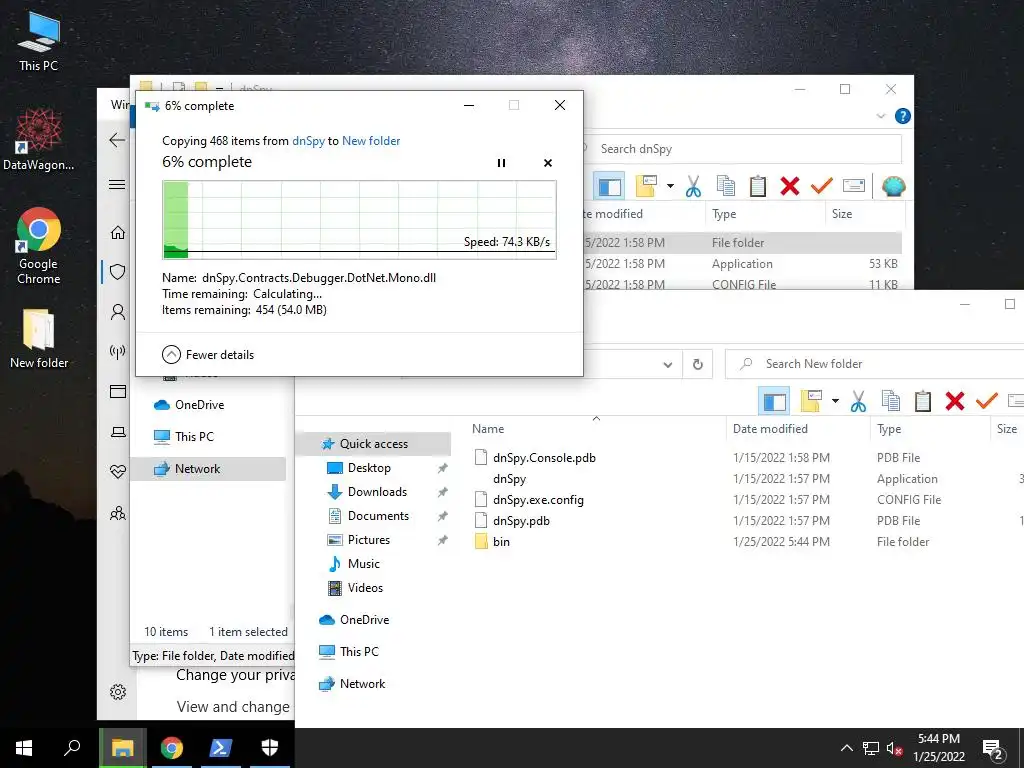
Task: Click Cut scissors in New folder window
Action: click(858, 401)
